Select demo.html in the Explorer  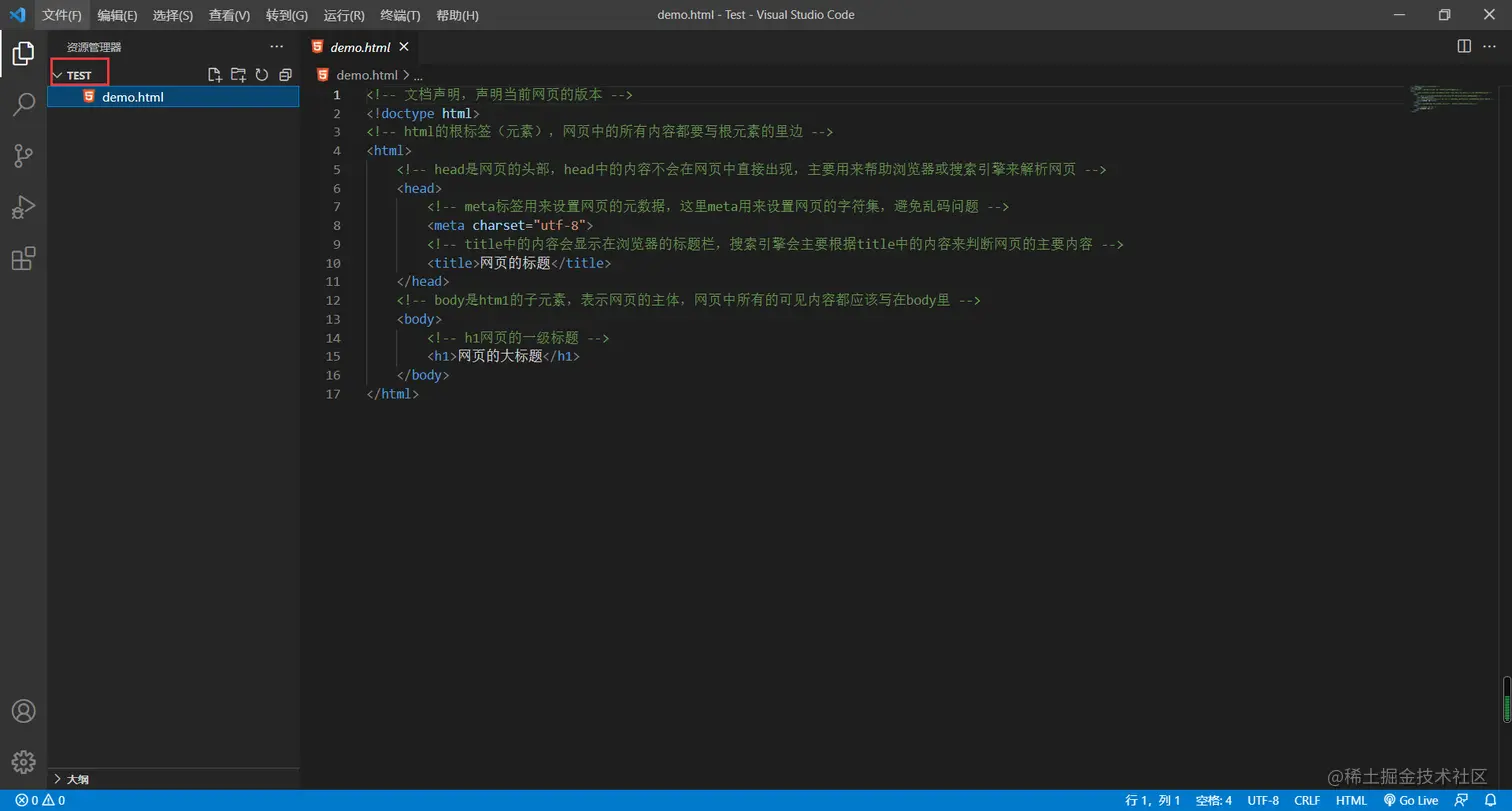[133, 96]
